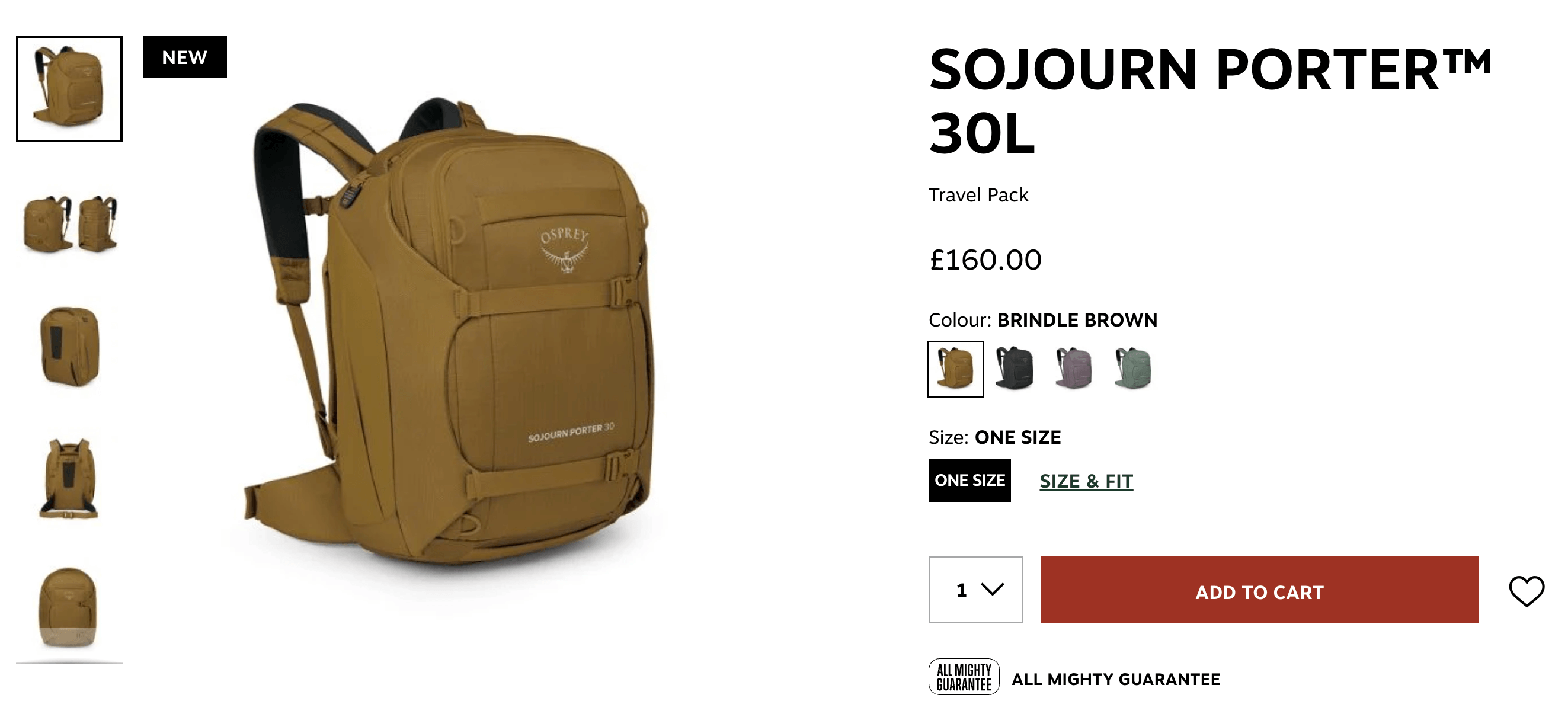Expand quantity selector via chevron arrow

pyautogui.click(x=993, y=589)
